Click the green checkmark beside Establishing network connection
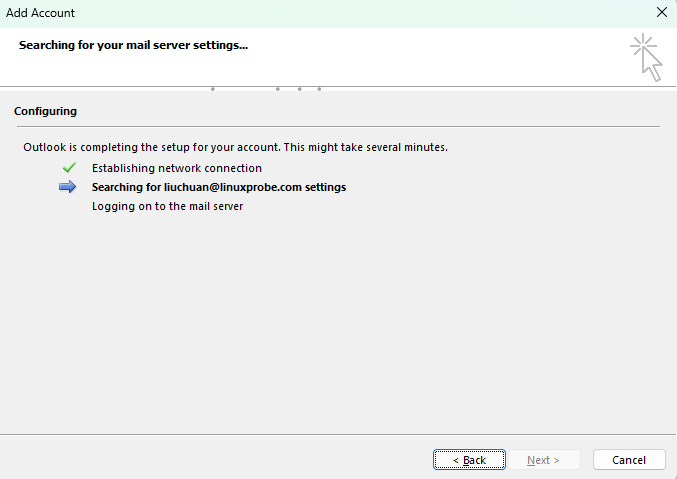Screen dimensions: 677x479 [x=69, y=168]
